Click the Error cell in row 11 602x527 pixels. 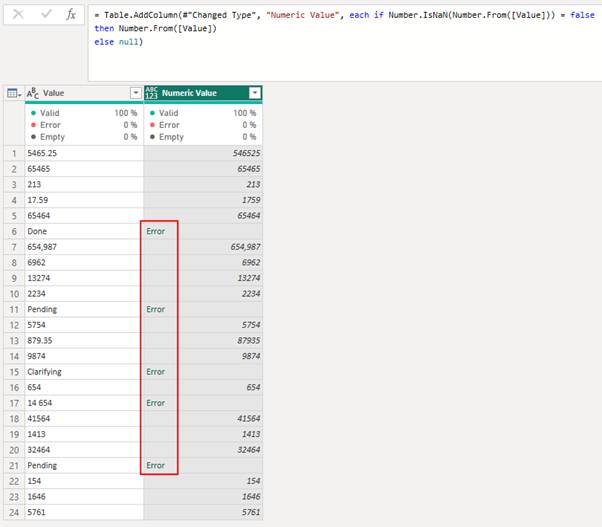[x=156, y=309]
